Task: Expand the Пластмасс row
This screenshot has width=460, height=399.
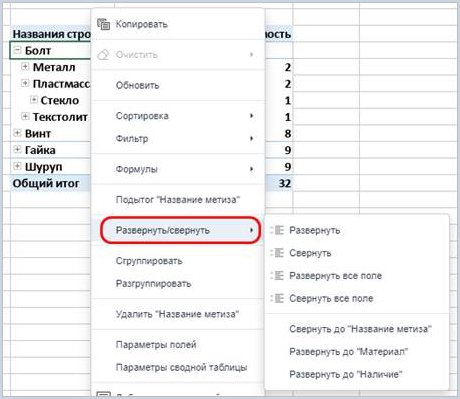Action: [25, 83]
